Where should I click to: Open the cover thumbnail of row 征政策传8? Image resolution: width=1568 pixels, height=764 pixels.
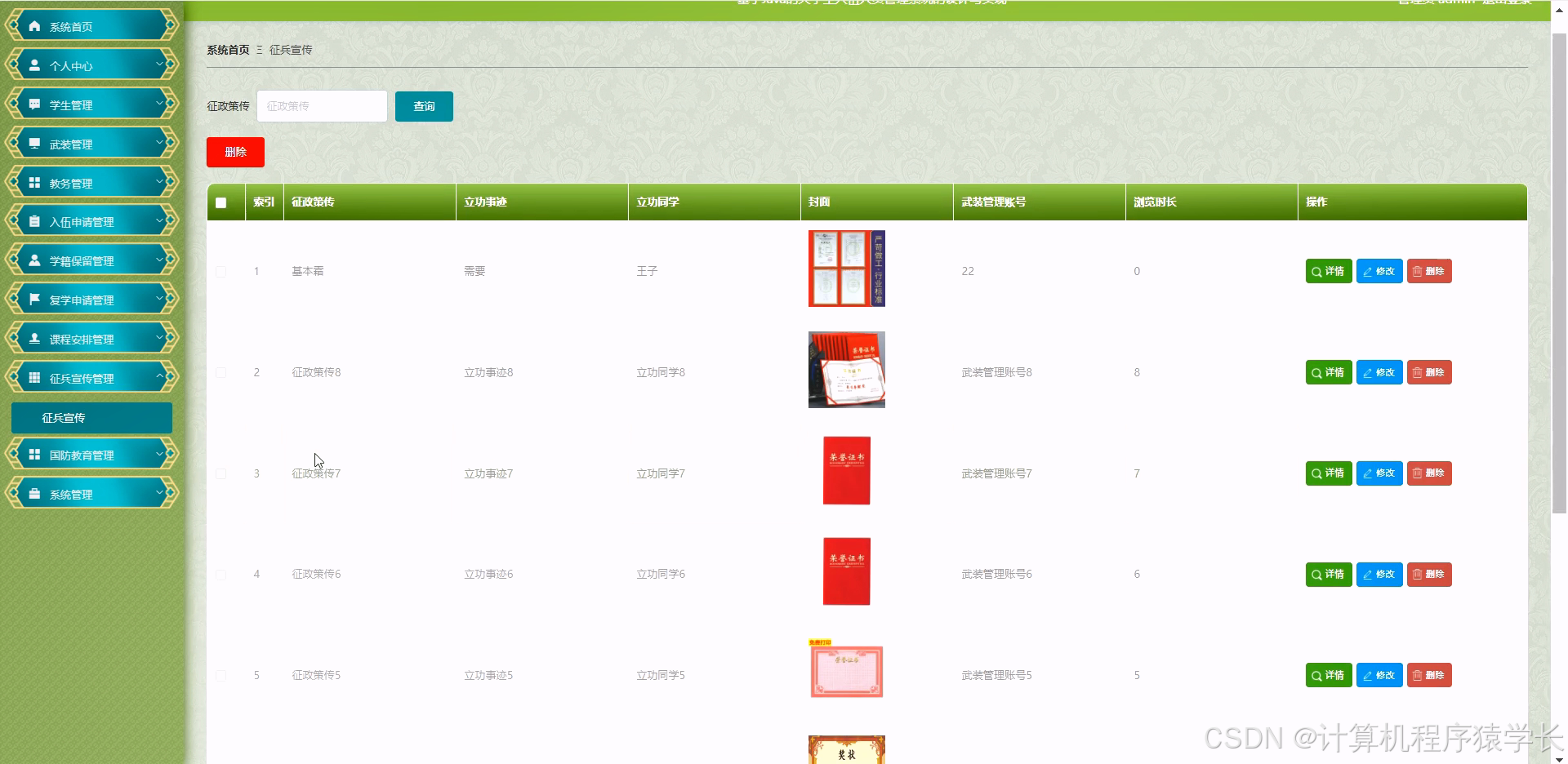pos(847,370)
